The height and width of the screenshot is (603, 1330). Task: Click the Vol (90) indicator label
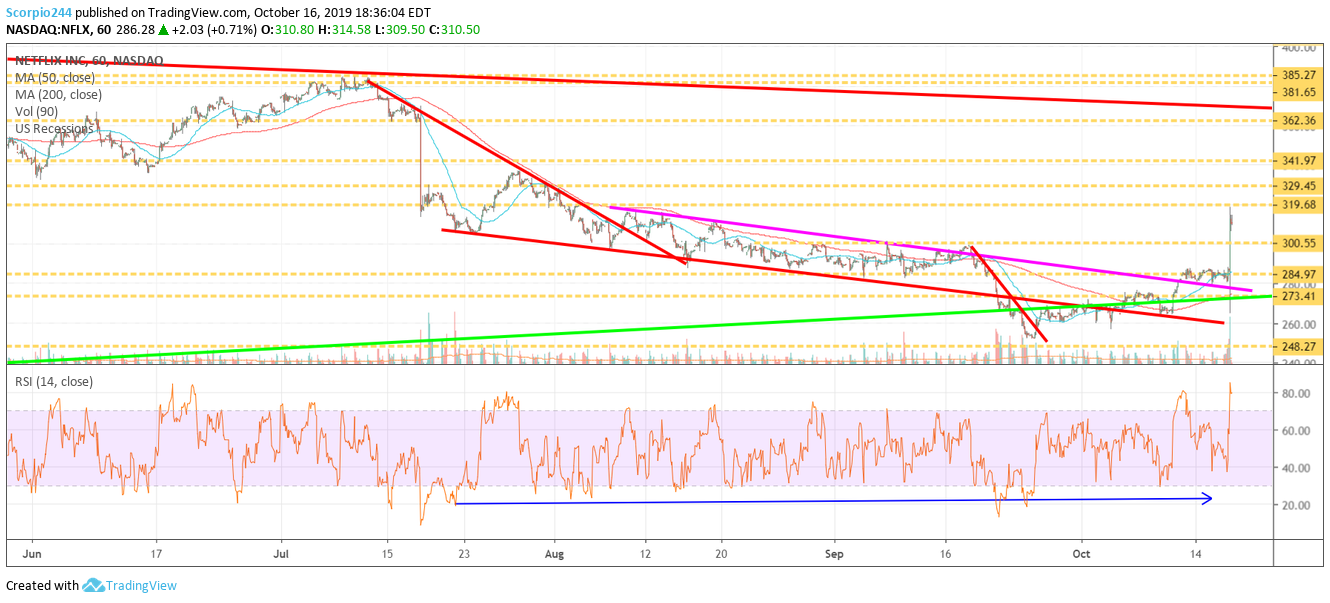(x=37, y=112)
